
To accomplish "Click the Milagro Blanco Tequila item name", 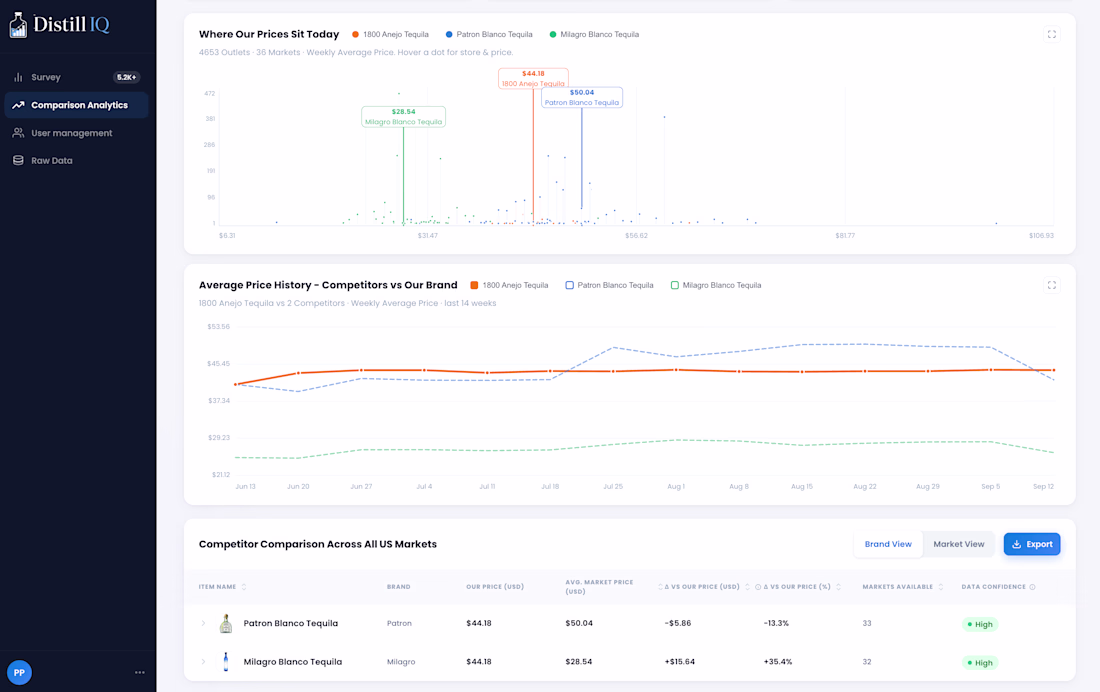I will pos(293,662).
